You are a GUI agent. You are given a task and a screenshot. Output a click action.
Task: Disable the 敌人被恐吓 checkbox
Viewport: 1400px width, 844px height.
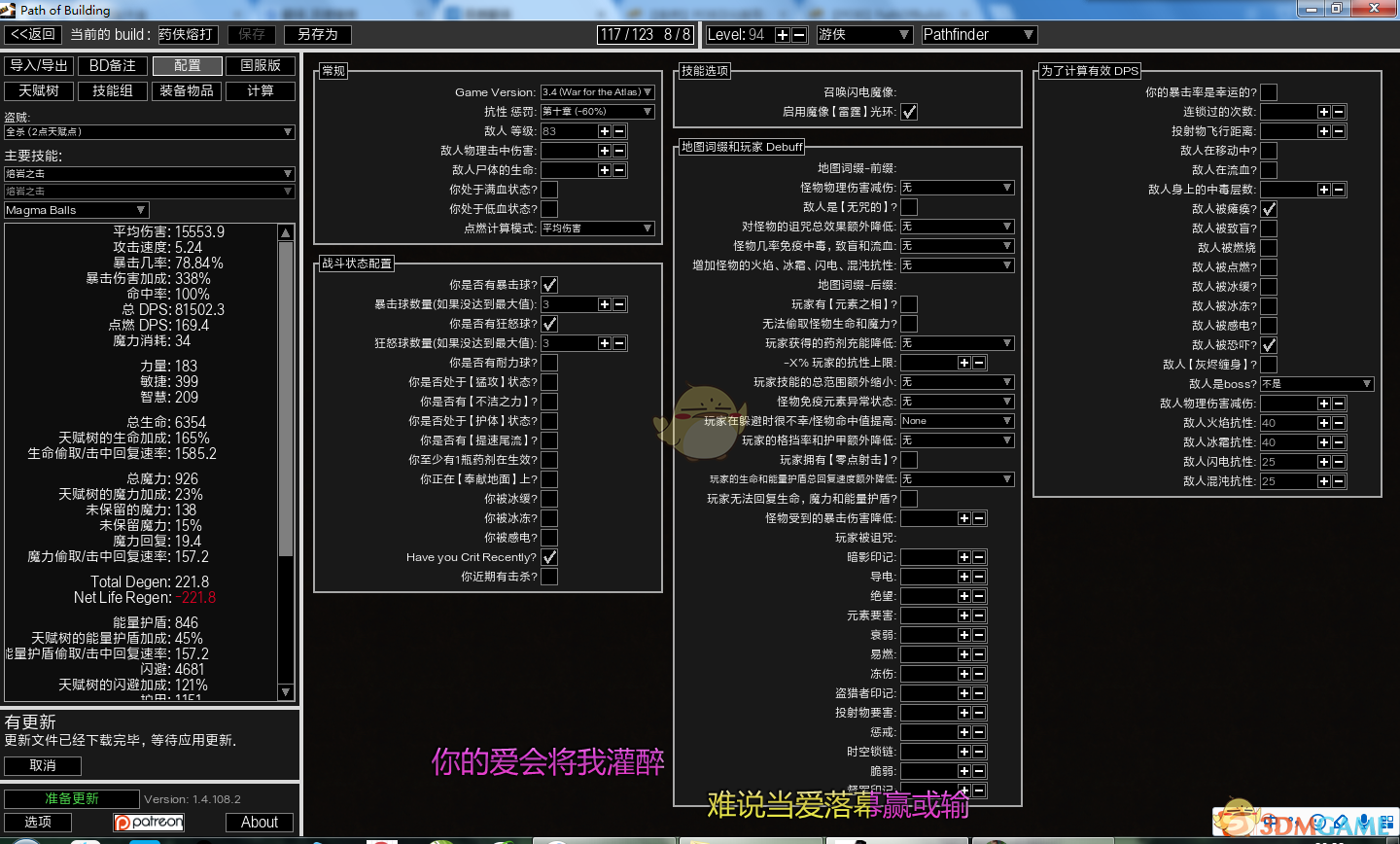(1269, 345)
